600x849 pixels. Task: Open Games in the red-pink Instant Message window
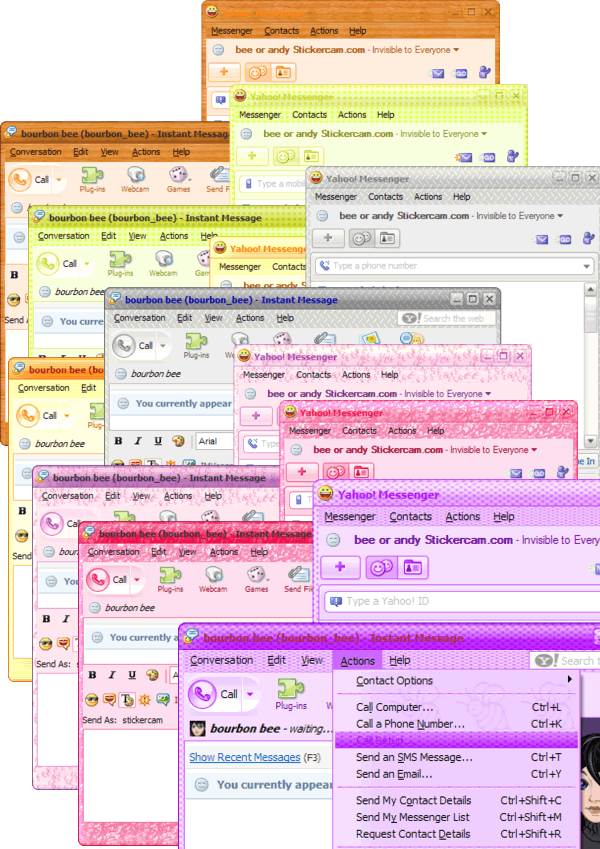[256, 579]
